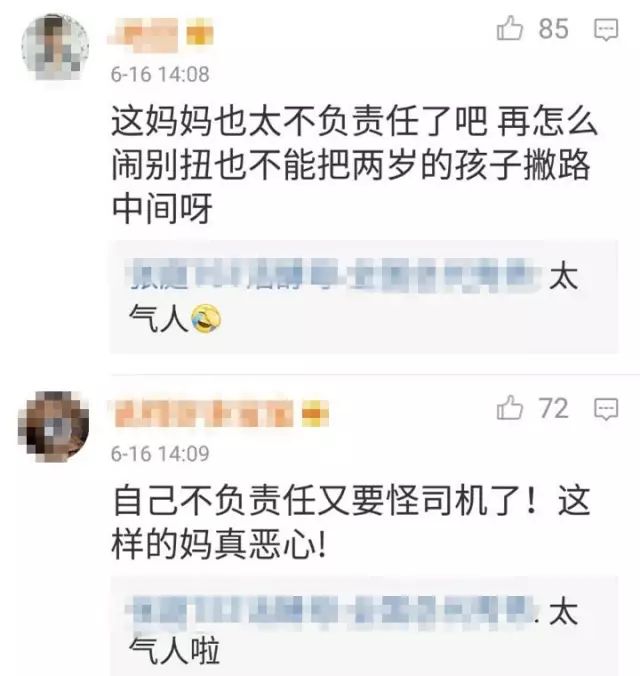Image resolution: width=640 pixels, height=676 pixels.
Task: Tap the 72 like count number
Action: click(553, 408)
